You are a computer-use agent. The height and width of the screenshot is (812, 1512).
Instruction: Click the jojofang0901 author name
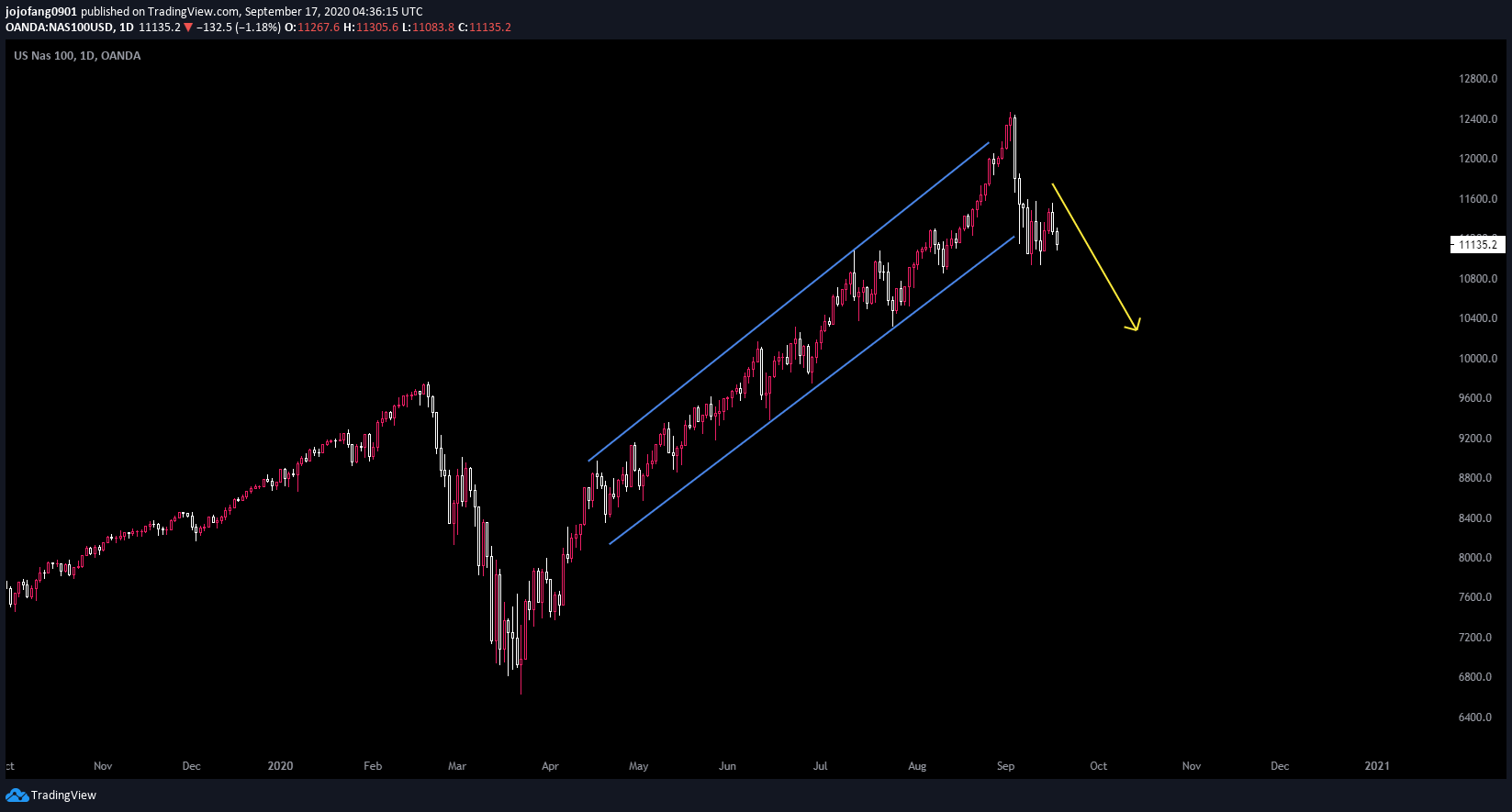click(41, 12)
